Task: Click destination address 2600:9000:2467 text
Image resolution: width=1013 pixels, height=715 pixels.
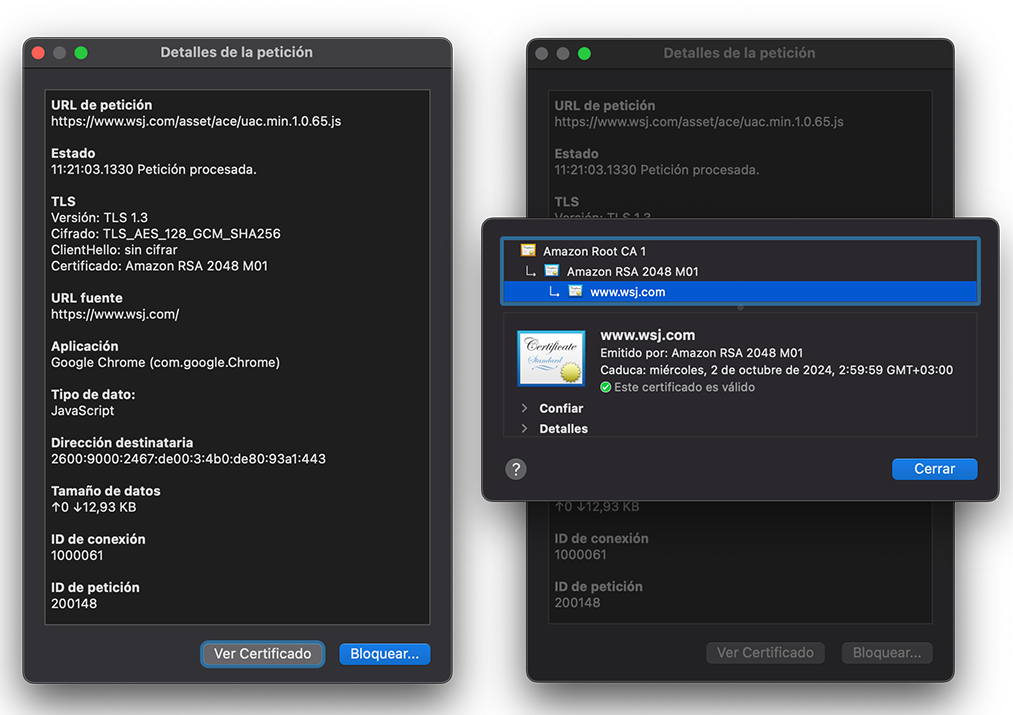Action: click(188, 459)
